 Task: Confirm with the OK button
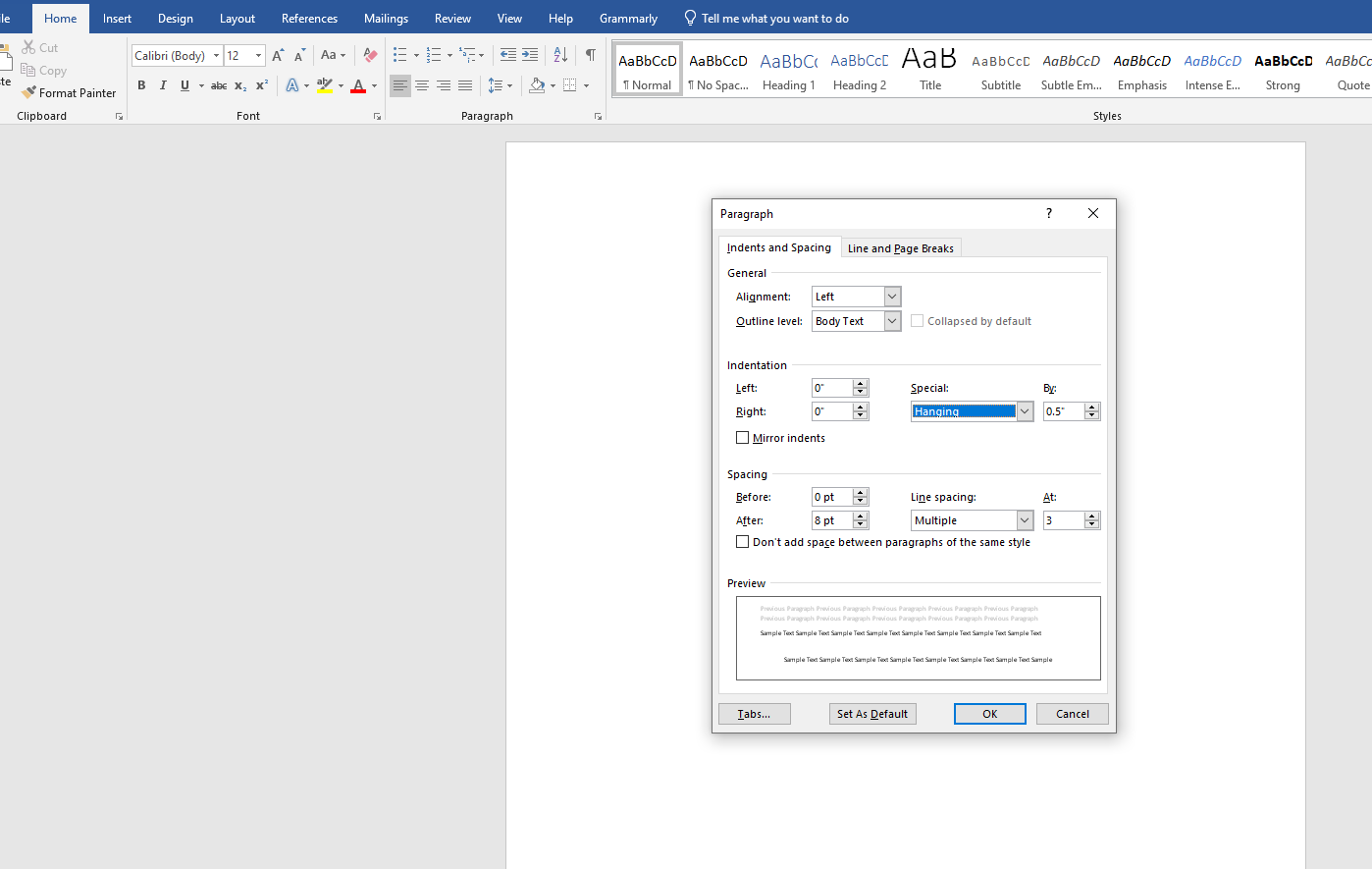tap(990, 714)
